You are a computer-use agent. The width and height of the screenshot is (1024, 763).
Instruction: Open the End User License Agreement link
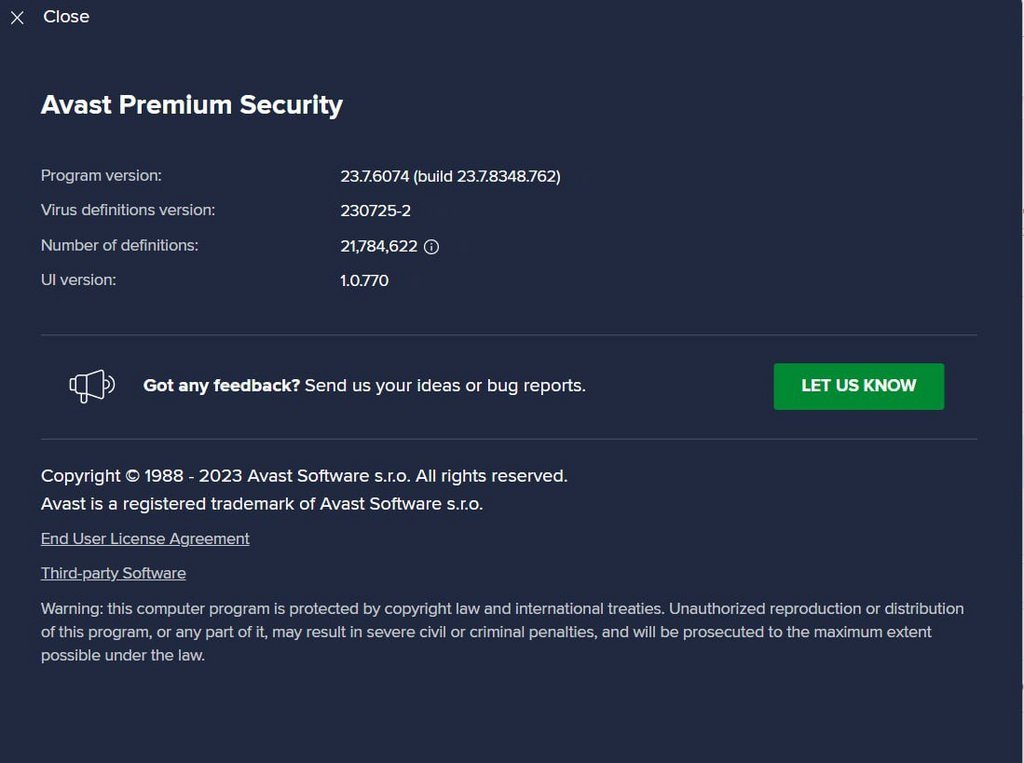[x=145, y=539]
